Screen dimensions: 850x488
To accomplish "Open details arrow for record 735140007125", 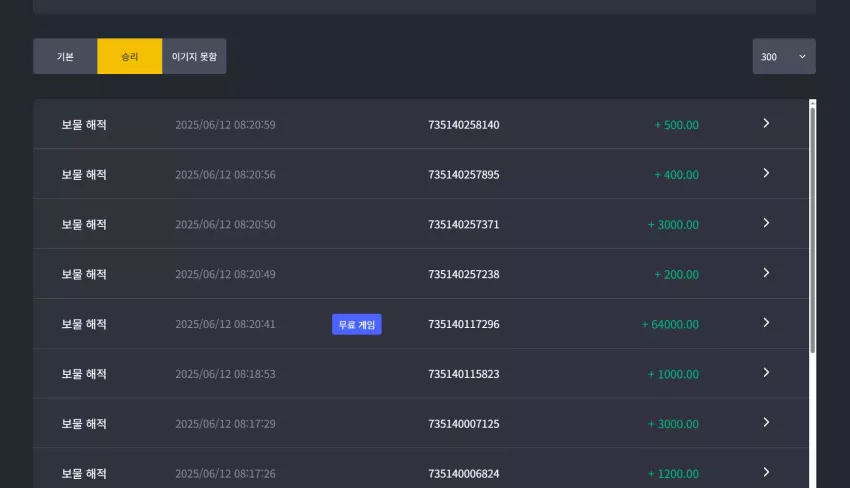I will tap(766, 423).
